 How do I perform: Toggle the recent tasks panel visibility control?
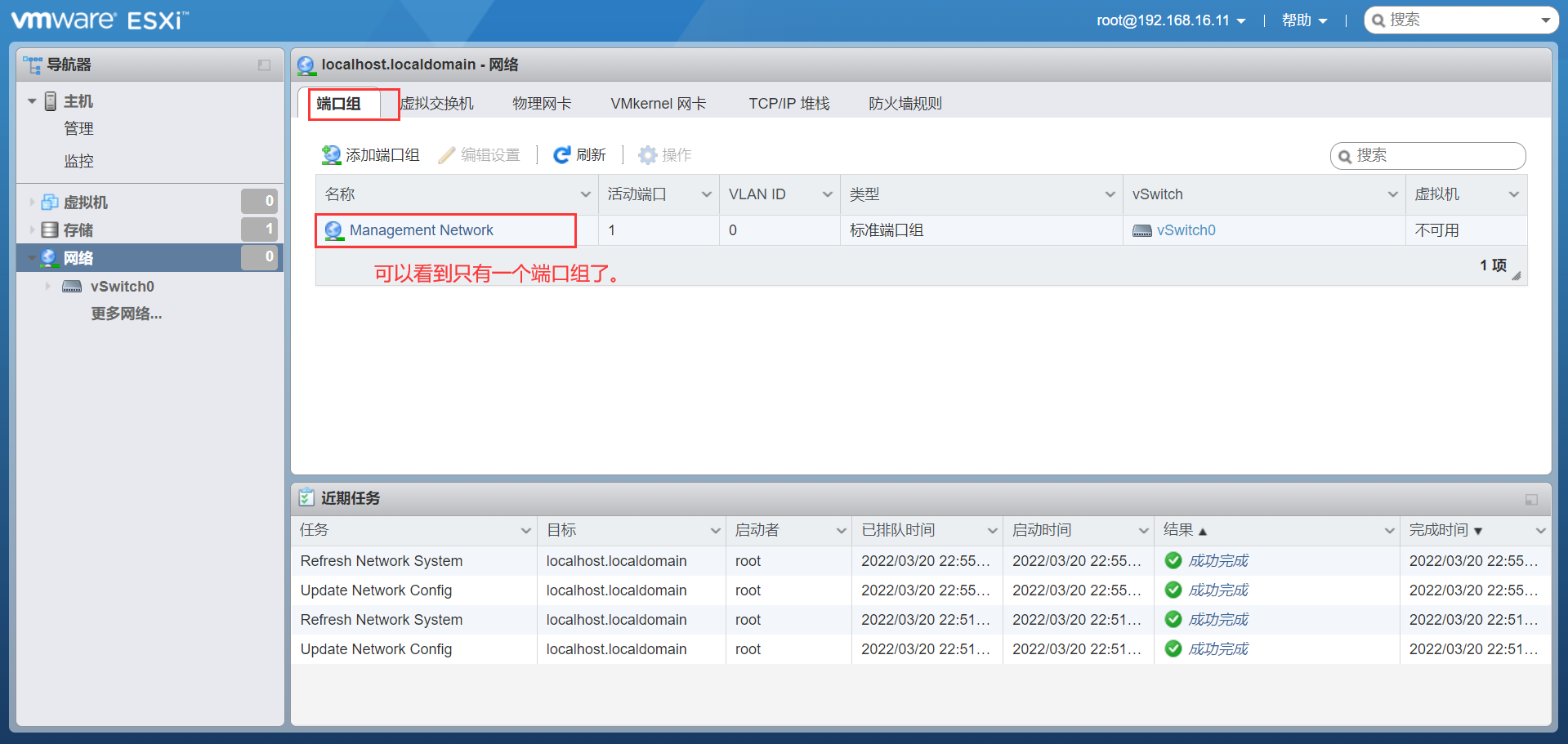tap(1533, 498)
